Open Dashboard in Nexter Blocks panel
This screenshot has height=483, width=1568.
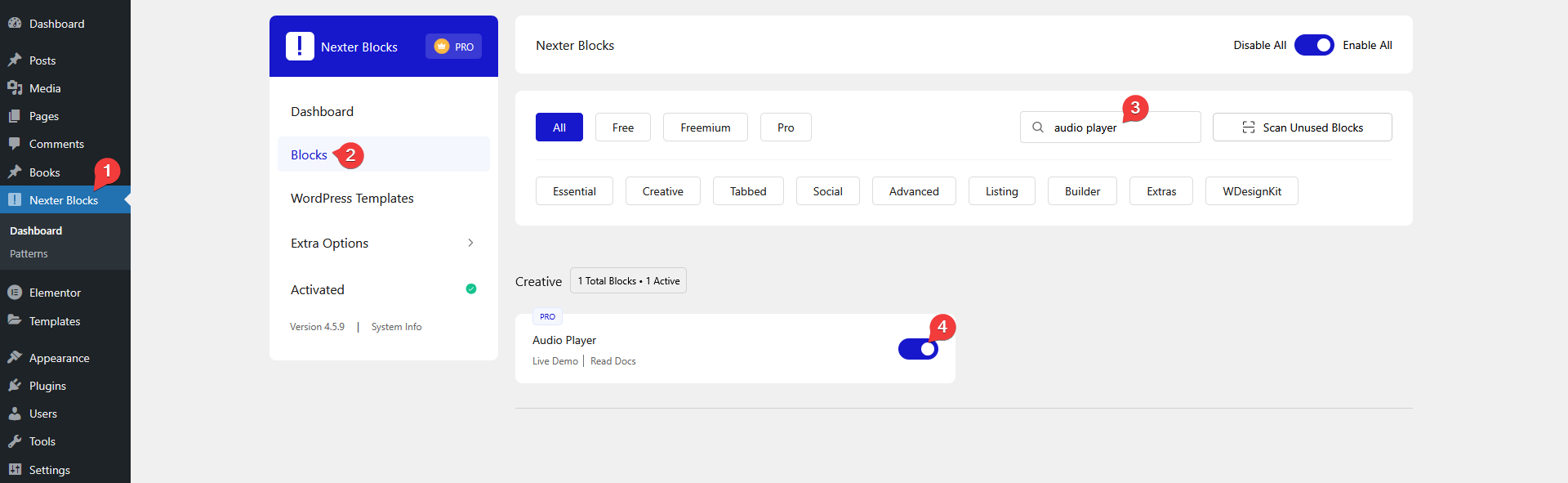[384, 111]
